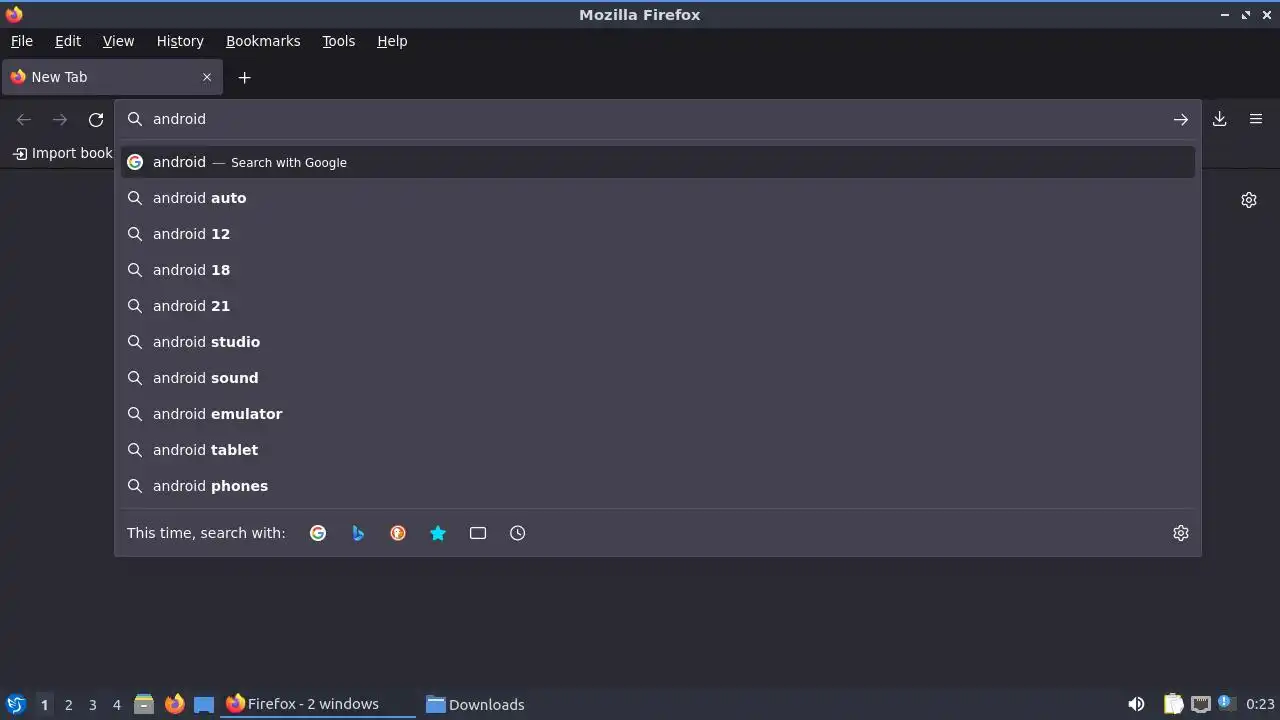Go back with the back arrow
The width and height of the screenshot is (1280, 720).
coord(24,119)
